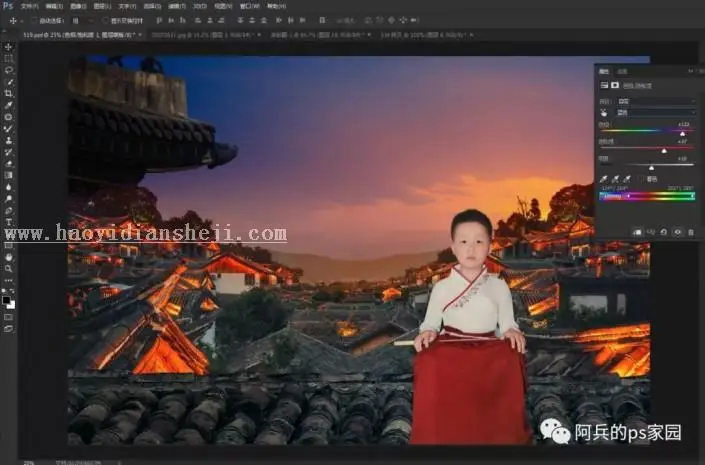Pick the add-to-sample eyedropper in Properties

(x=616, y=179)
